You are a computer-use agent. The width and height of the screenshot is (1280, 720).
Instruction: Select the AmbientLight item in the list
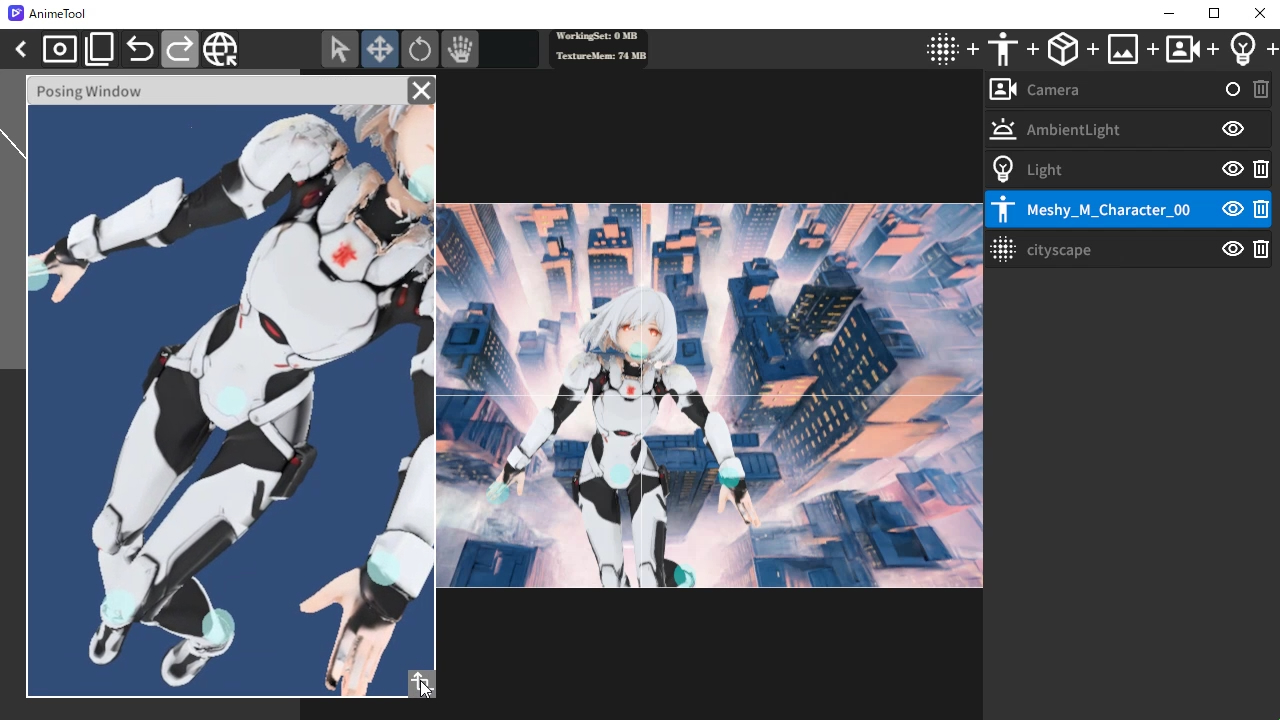[1128, 129]
